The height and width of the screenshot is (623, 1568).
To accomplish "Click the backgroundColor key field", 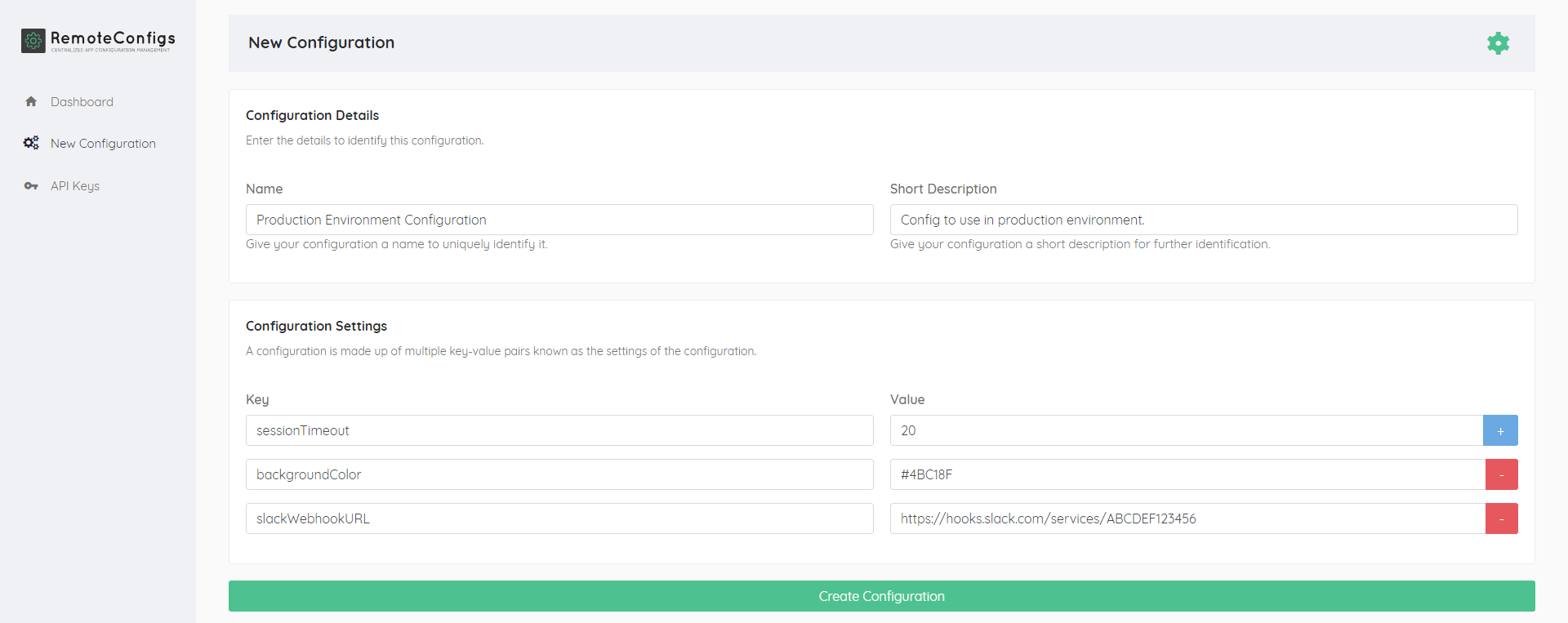I will click(x=559, y=474).
